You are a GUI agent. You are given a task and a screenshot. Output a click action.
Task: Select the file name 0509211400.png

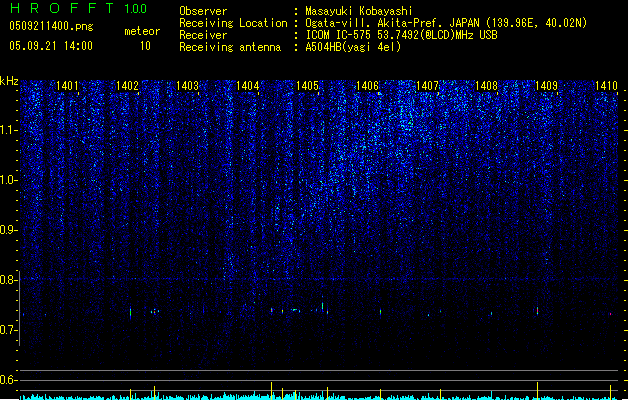click(x=51, y=26)
